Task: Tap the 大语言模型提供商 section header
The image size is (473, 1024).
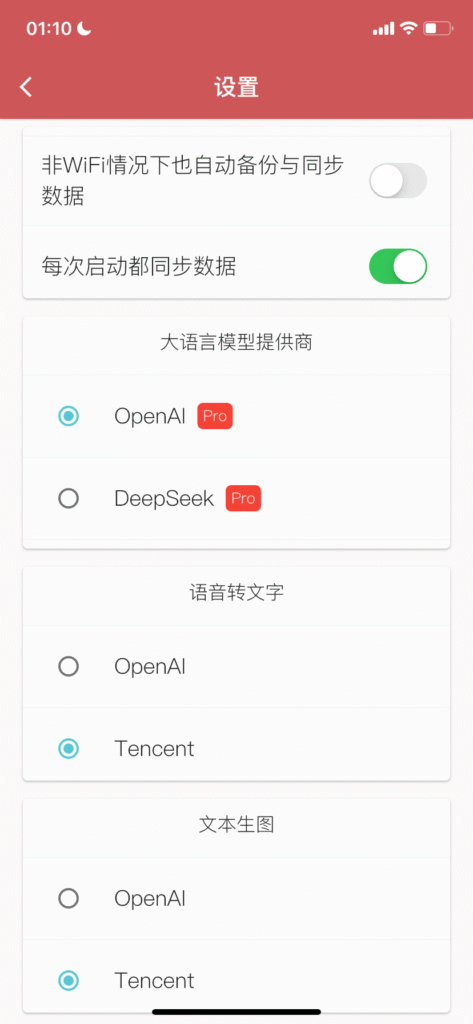Action: pyautogui.click(x=236, y=343)
